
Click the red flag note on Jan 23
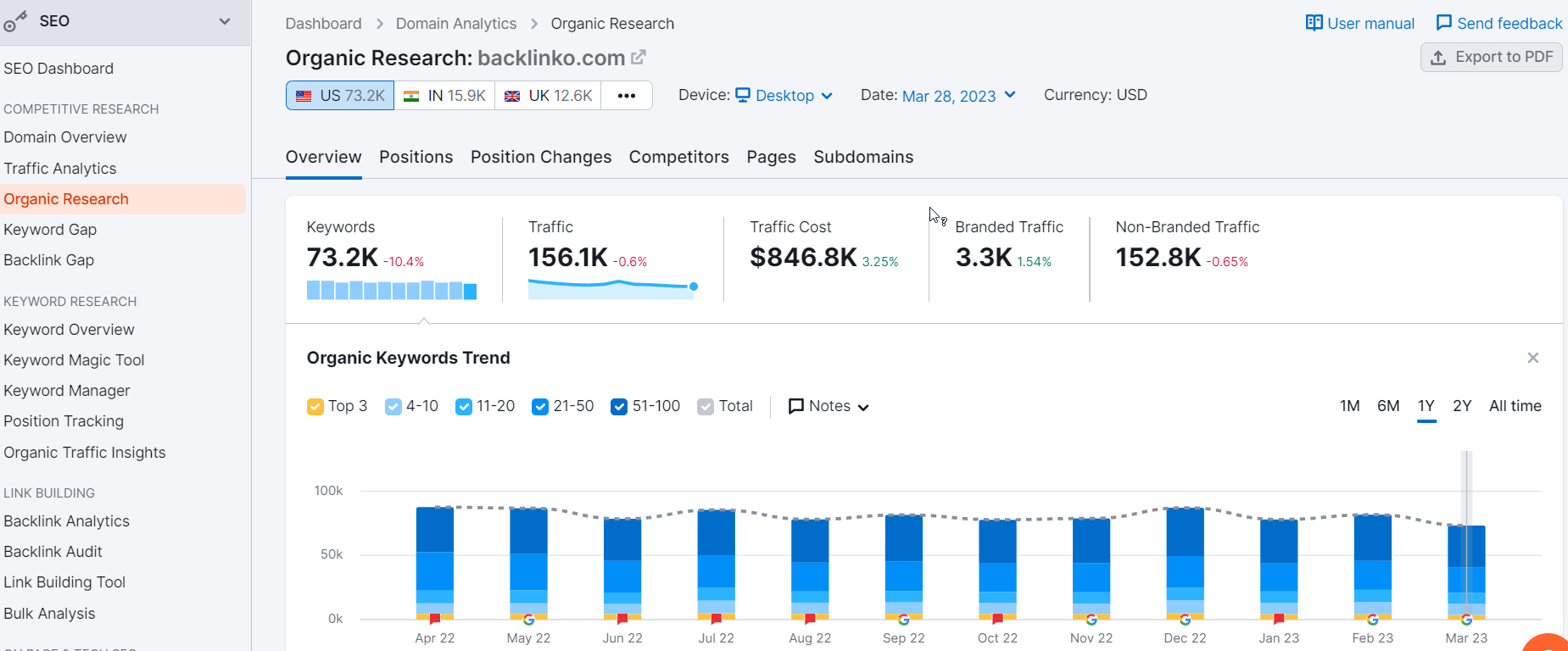(x=1279, y=619)
